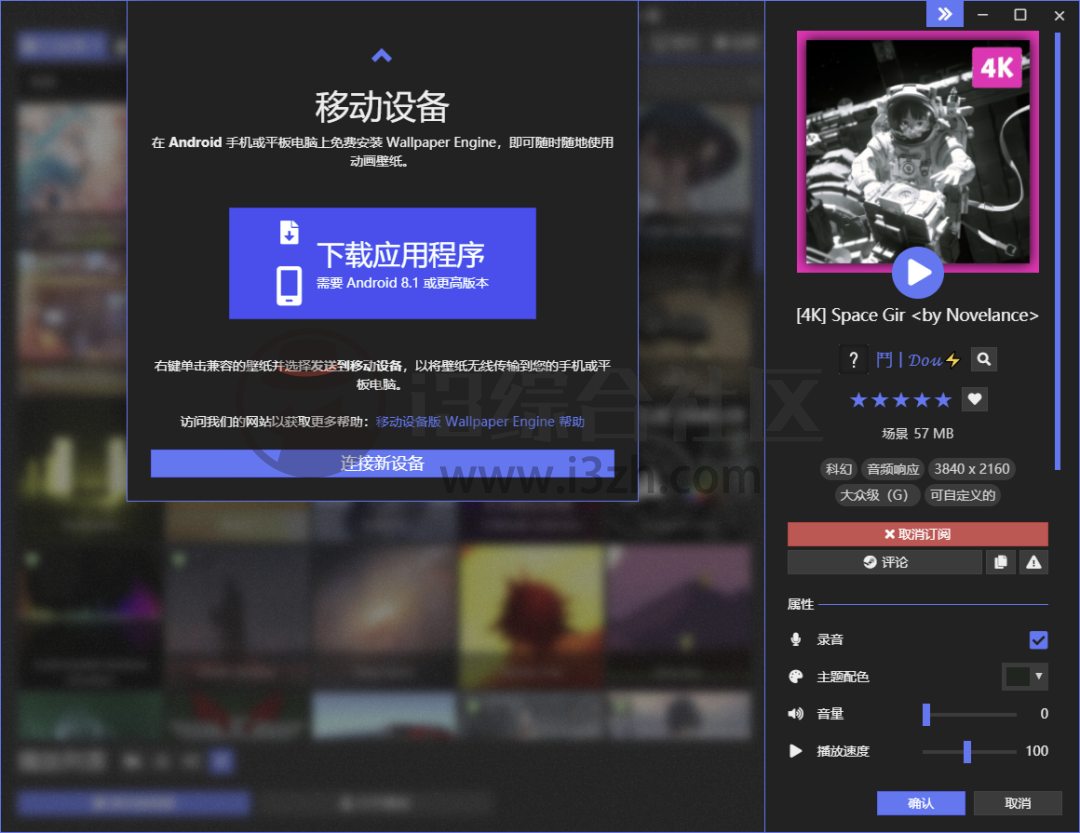Viewport: 1080px width, 833px height.
Task: Minimize the Wallpaper Engine window
Action: pyautogui.click(x=983, y=14)
